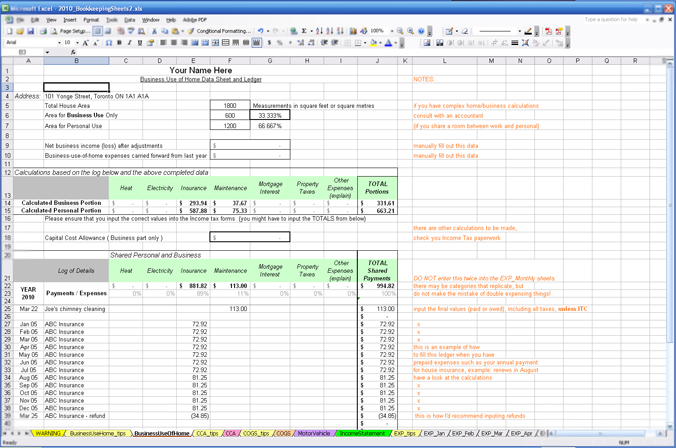Click the Open folder icon
This screenshot has height=448, width=676.
(x=20, y=31)
